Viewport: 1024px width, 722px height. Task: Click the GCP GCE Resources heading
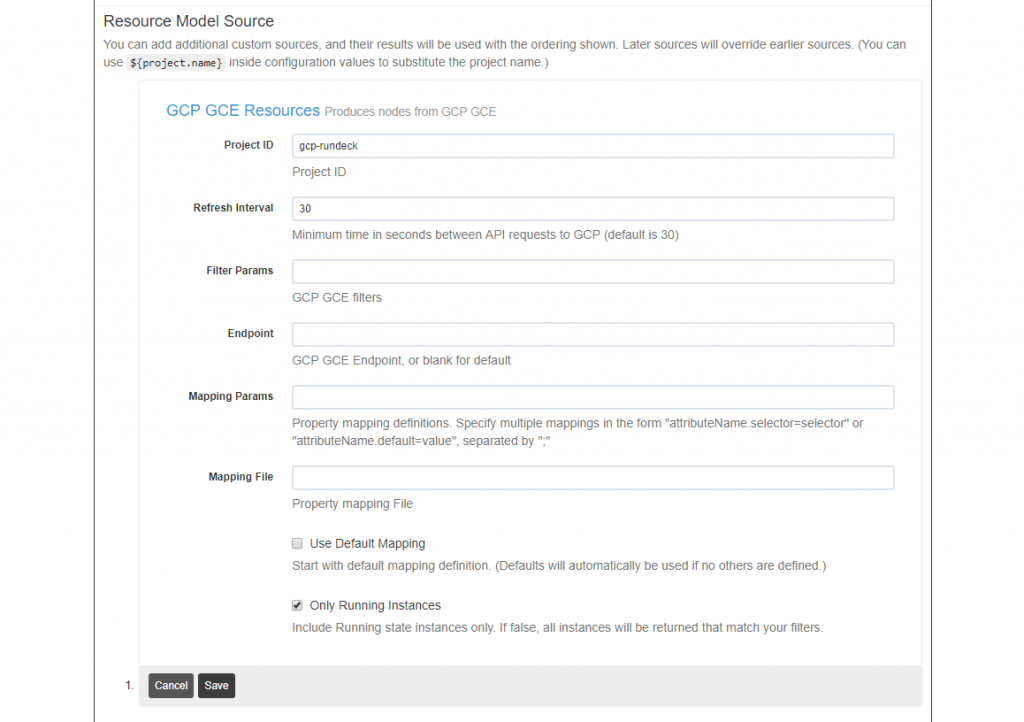(x=243, y=110)
